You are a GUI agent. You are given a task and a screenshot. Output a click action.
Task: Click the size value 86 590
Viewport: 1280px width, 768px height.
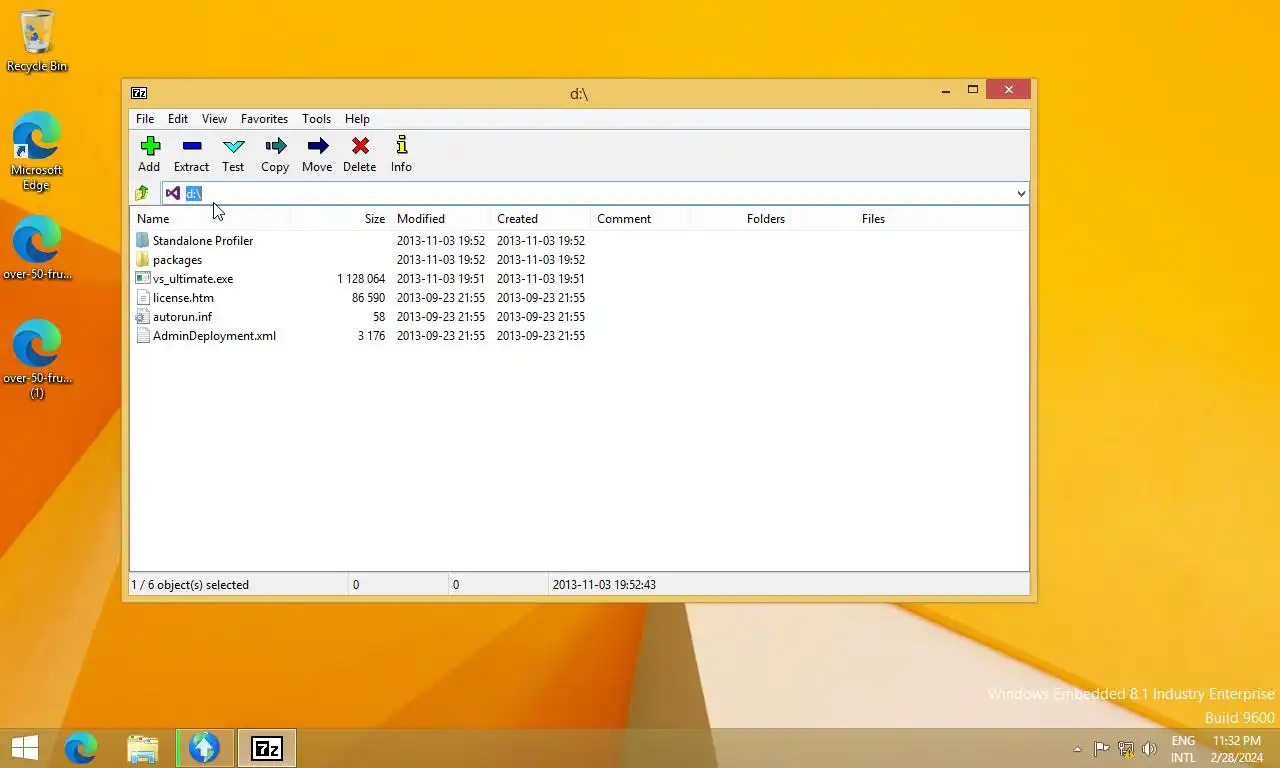tap(368, 298)
